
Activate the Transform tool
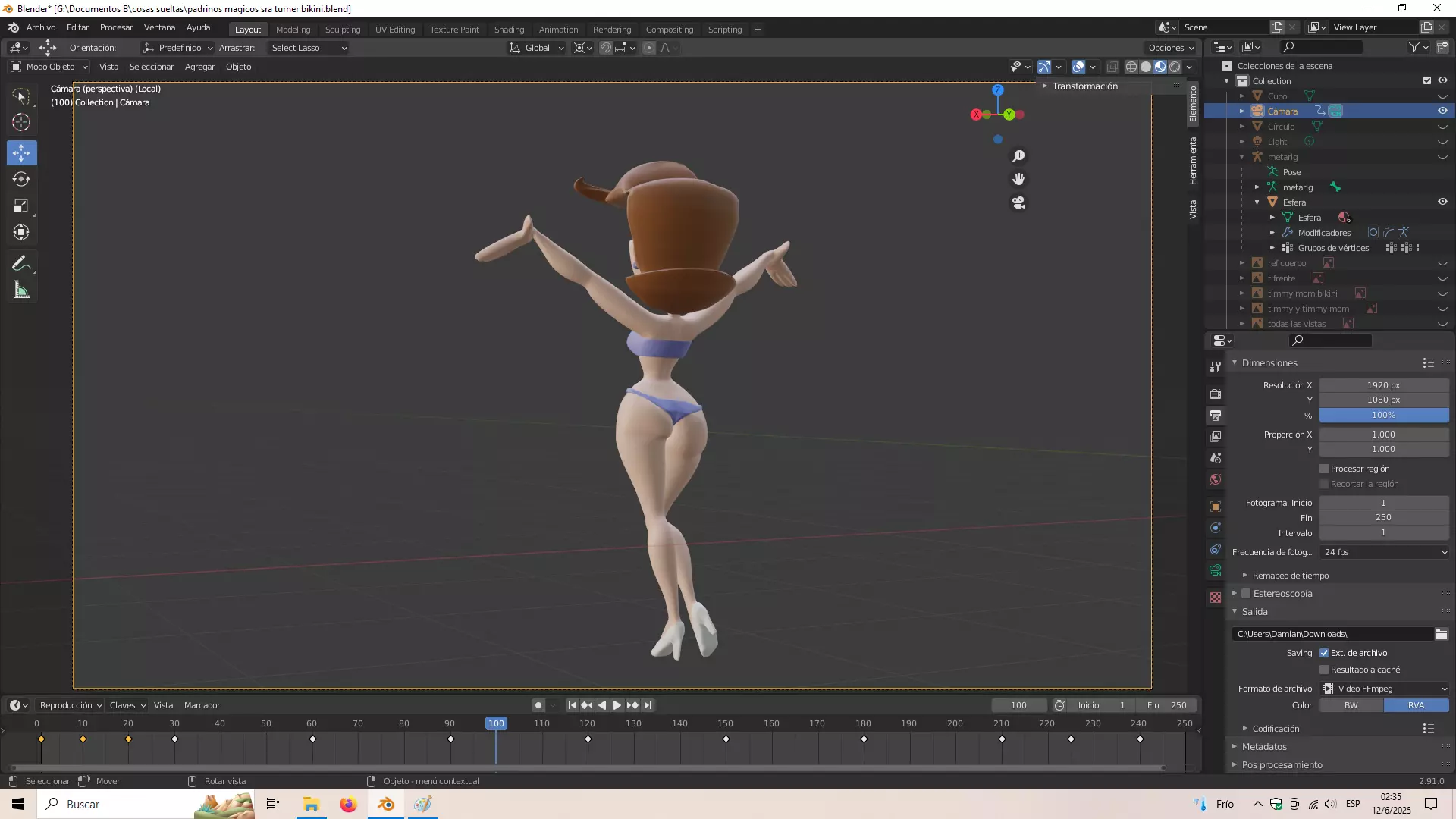(21, 232)
